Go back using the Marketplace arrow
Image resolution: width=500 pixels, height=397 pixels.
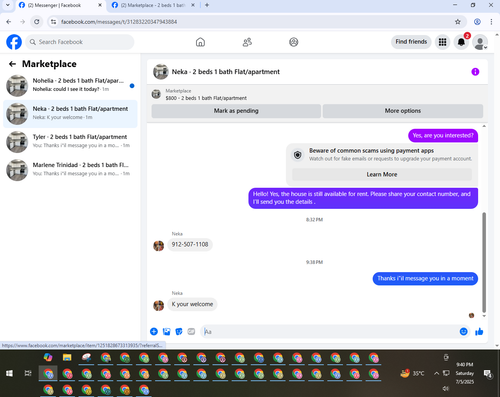pos(12,64)
